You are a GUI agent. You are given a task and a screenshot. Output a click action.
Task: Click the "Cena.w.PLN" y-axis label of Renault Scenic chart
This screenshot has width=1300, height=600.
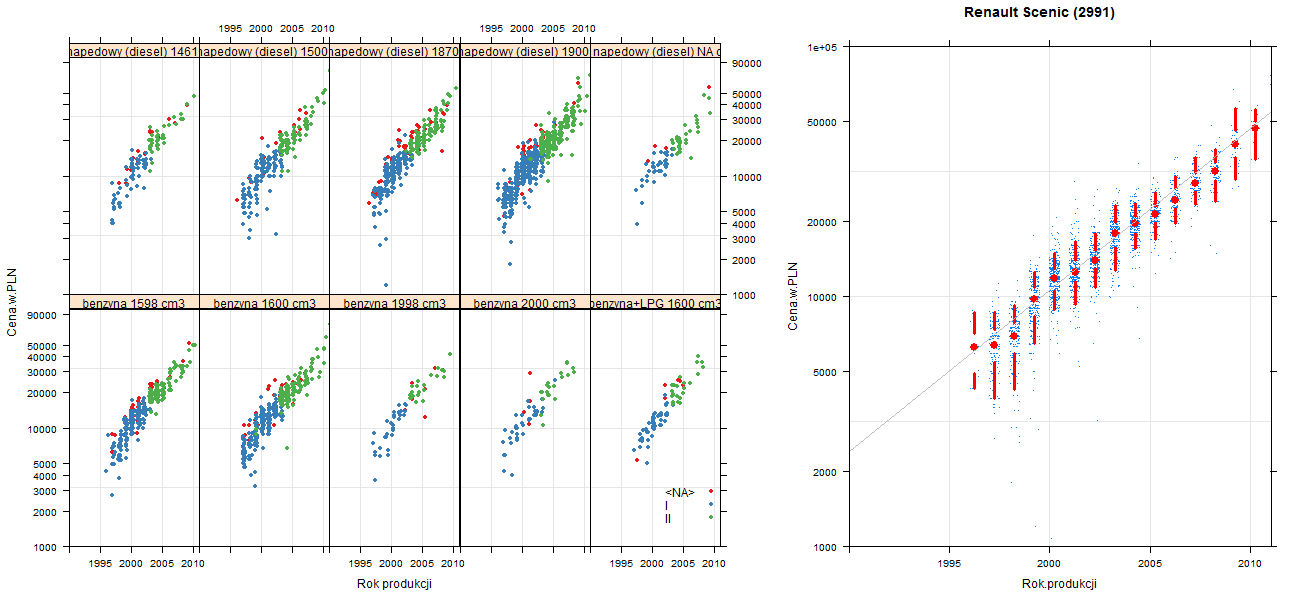pos(793,296)
